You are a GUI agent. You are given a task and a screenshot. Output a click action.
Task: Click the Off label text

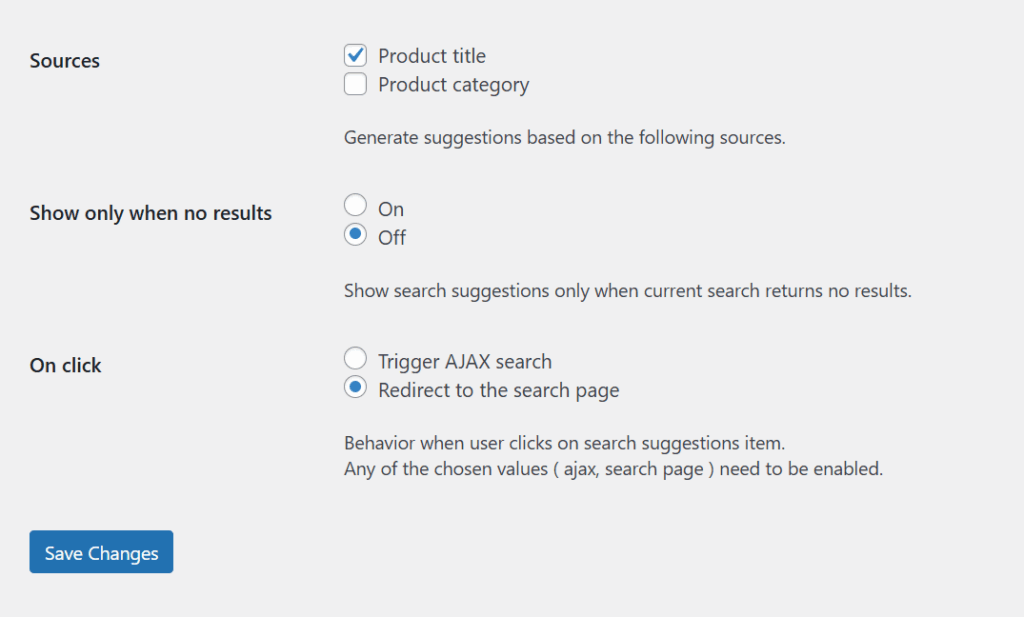coord(392,236)
